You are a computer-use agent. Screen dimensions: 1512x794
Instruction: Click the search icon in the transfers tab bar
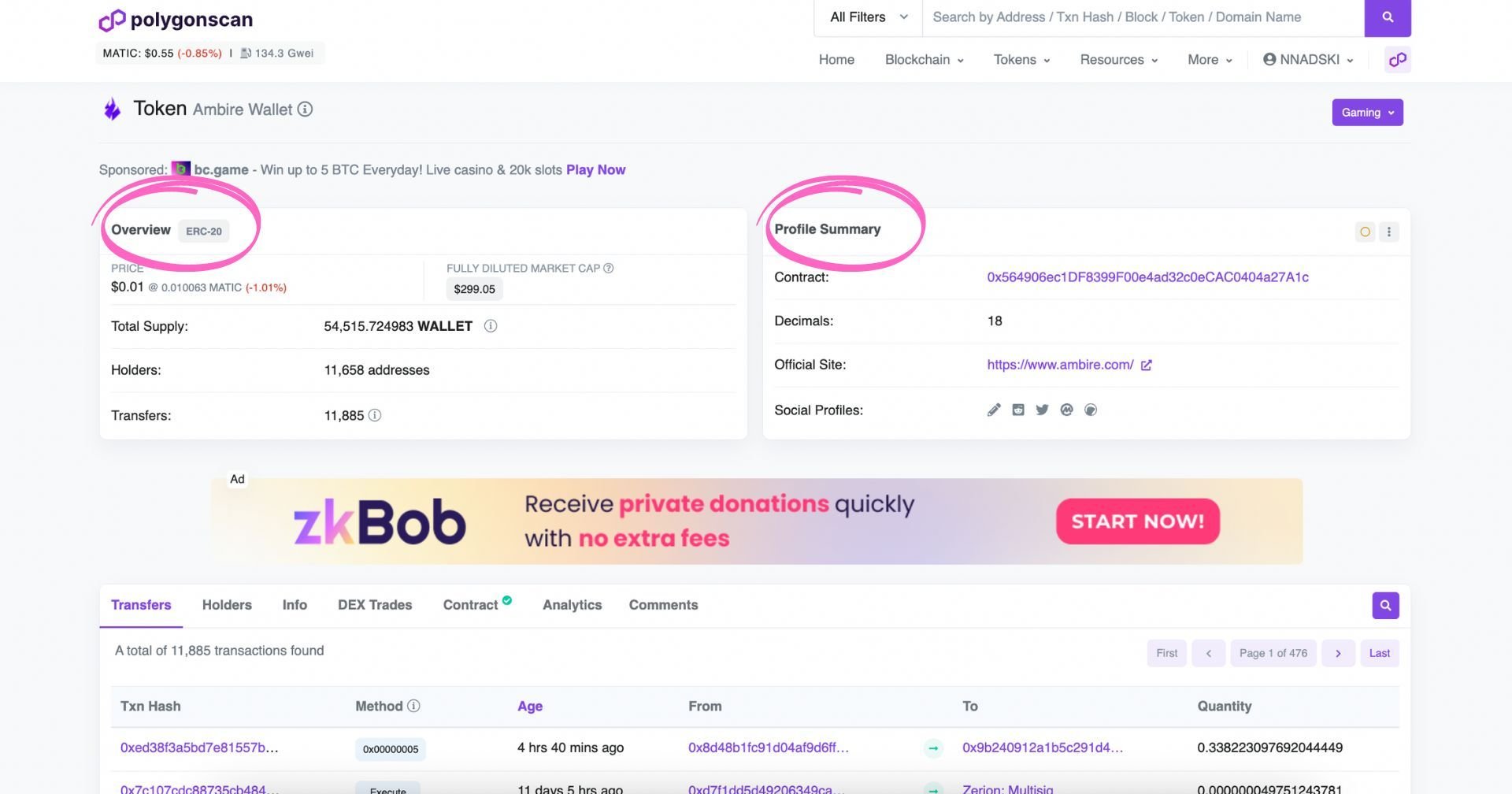pyautogui.click(x=1385, y=606)
